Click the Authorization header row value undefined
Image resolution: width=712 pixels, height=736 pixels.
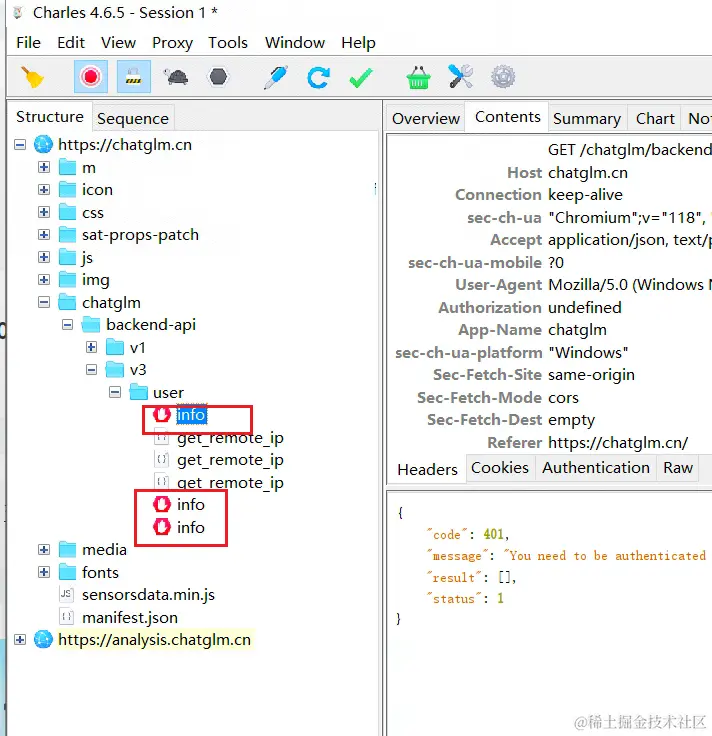tap(584, 308)
